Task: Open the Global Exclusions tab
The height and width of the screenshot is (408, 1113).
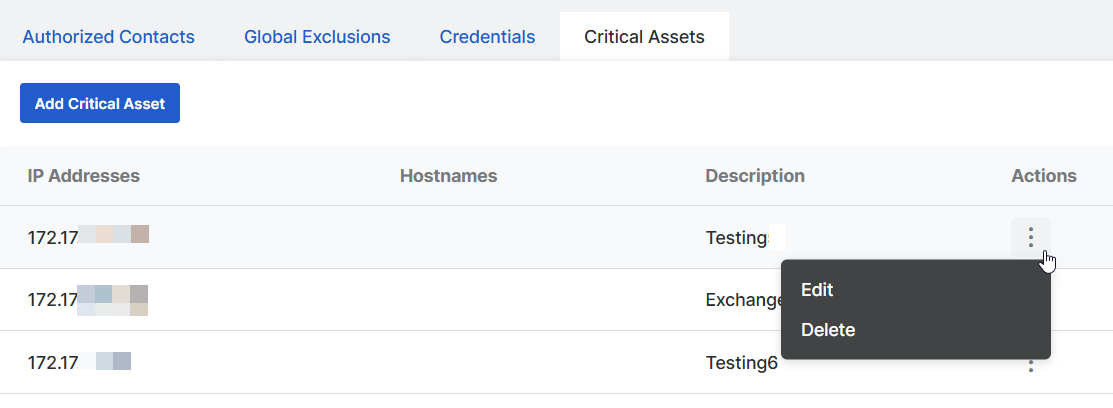Action: [x=317, y=37]
